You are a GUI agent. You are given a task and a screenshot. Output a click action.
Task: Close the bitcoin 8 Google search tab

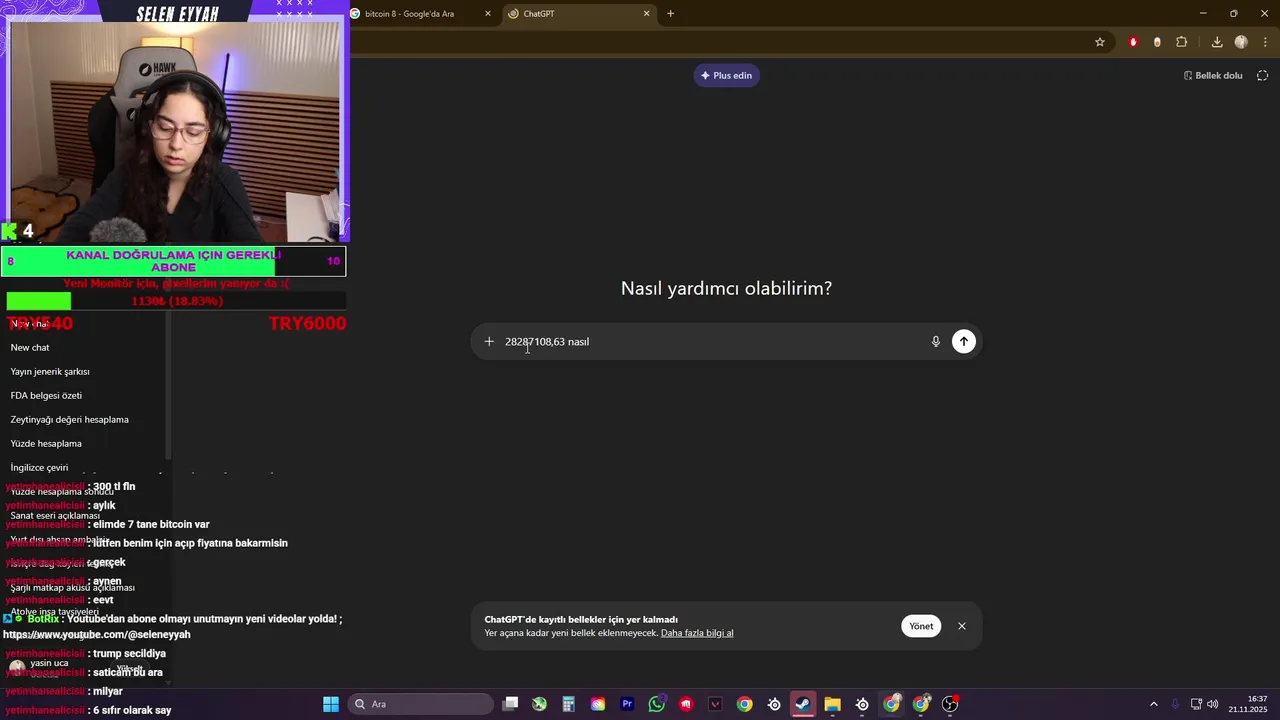[488, 13]
